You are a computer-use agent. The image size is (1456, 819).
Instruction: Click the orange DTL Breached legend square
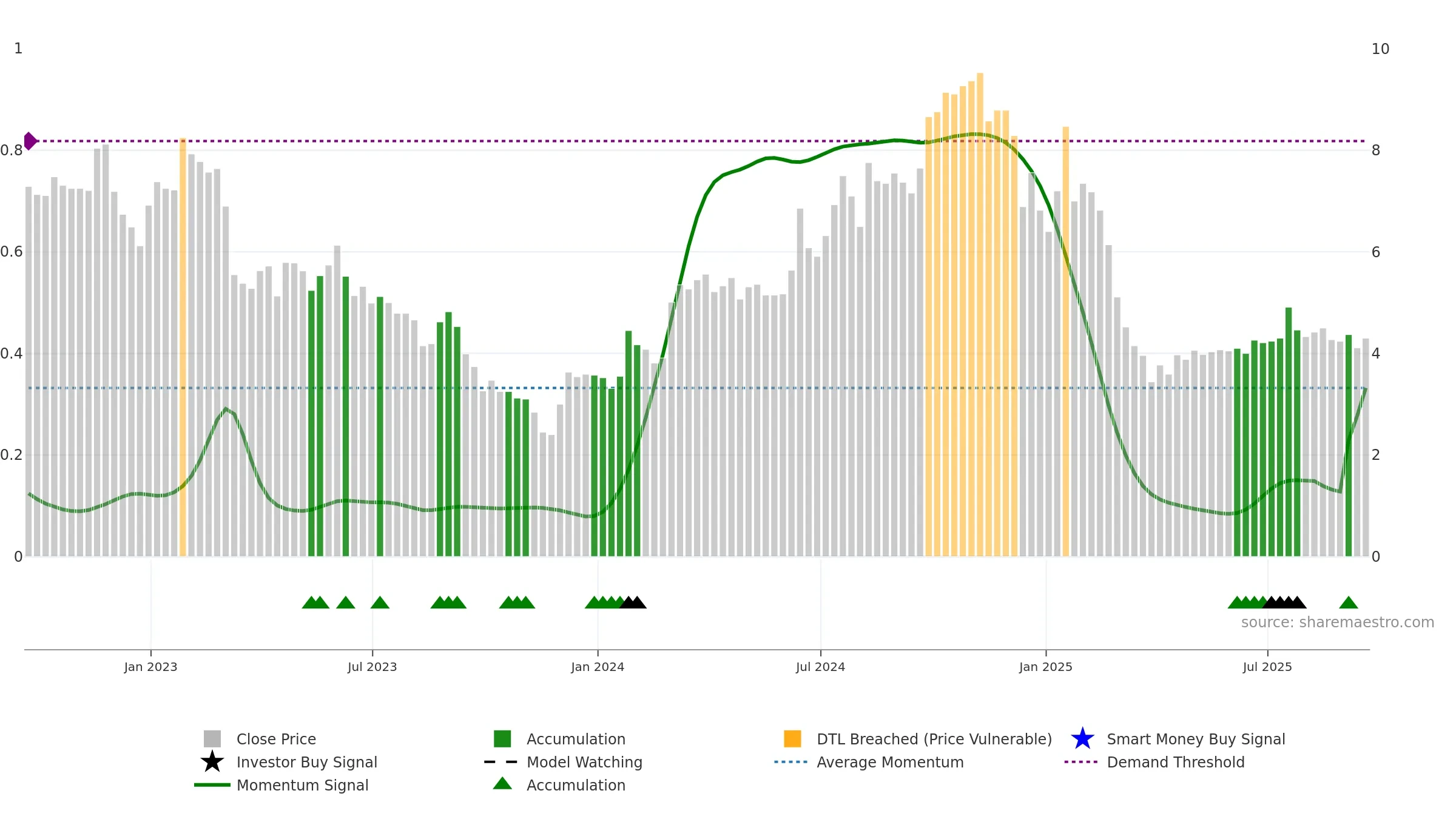coord(792,738)
